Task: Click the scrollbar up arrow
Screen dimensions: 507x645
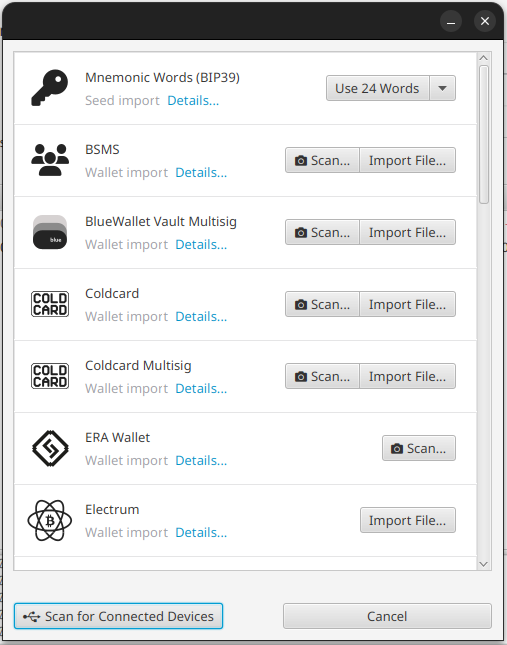Action: coord(484,58)
